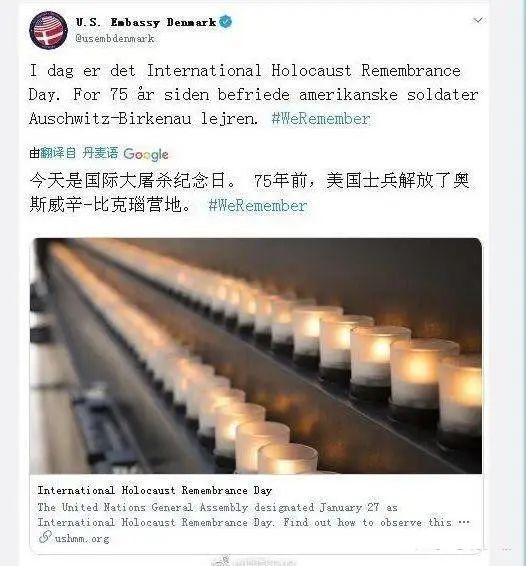Open #WeRemember hashtag in the Chinese translation

pos(258,206)
